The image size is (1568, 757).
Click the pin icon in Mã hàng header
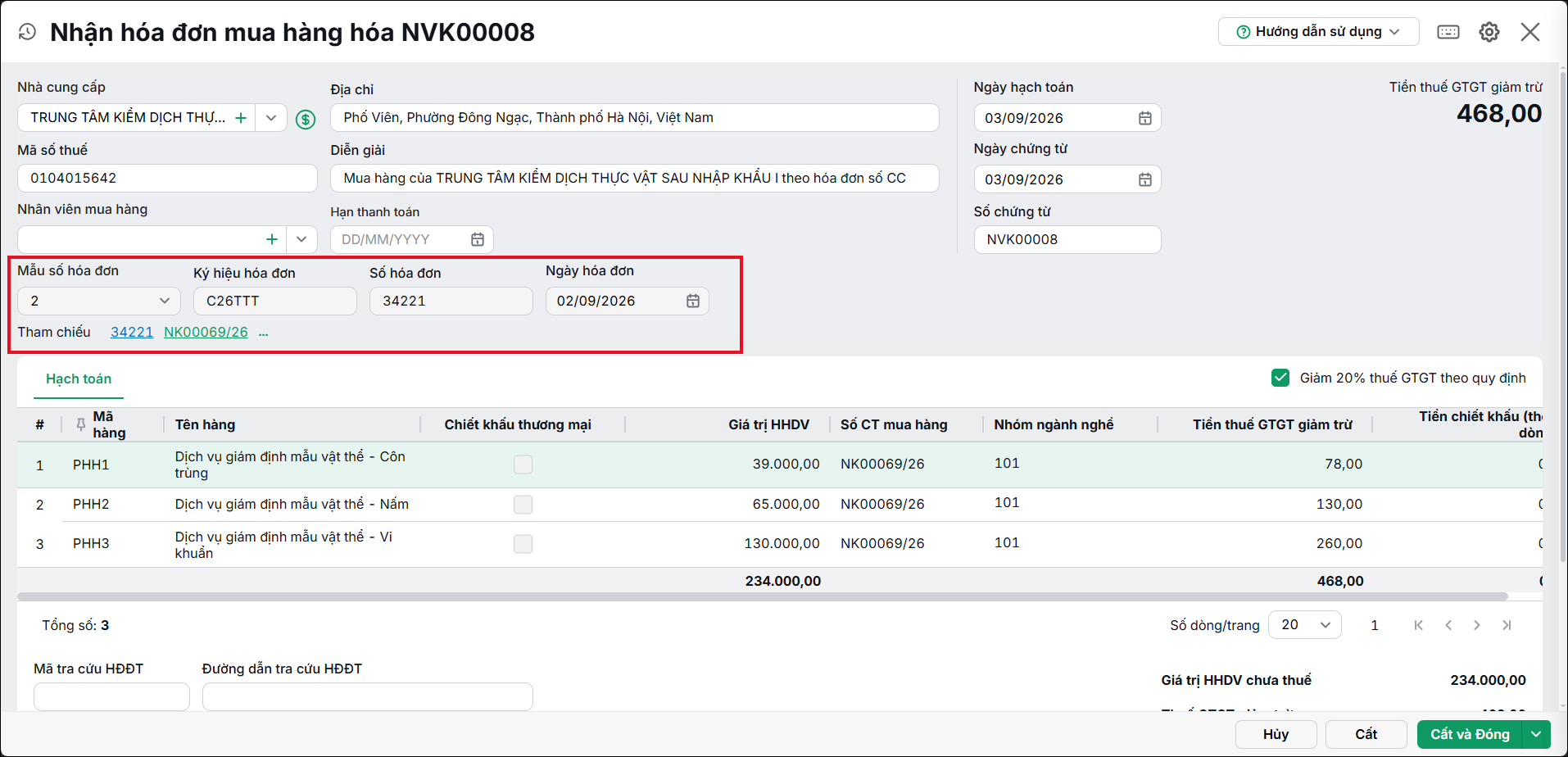coord(80,424)
